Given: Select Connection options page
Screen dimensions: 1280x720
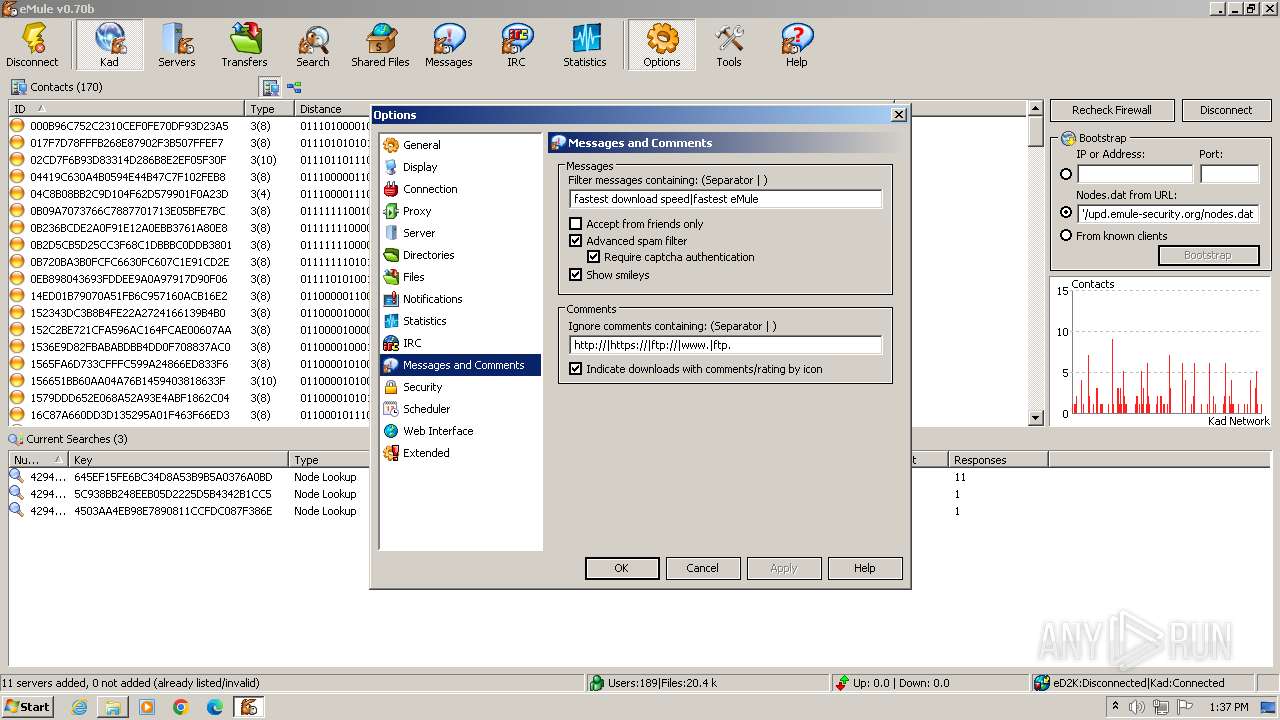Looking at the screenshot, I should click(x=430, y=189).
